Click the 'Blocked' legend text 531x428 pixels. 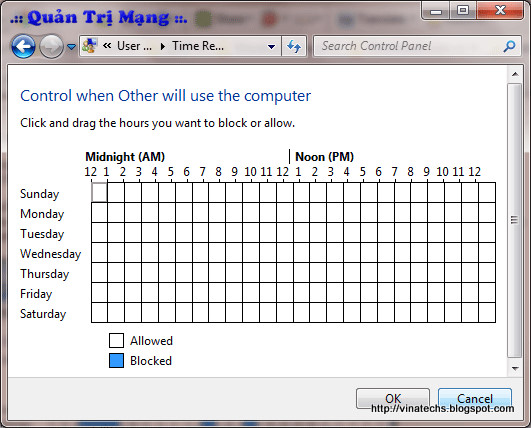tap(151, 361)
